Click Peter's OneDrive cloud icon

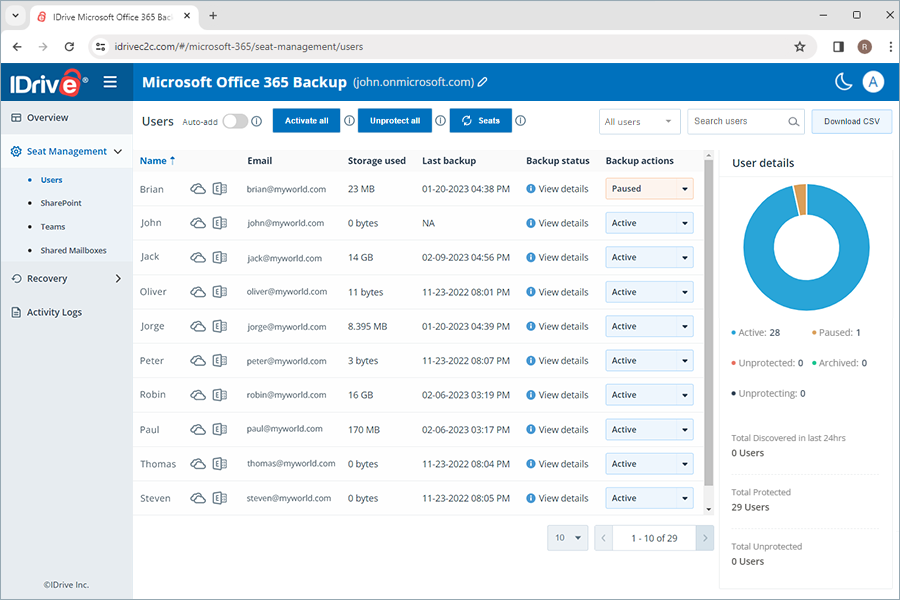point(198,361)
